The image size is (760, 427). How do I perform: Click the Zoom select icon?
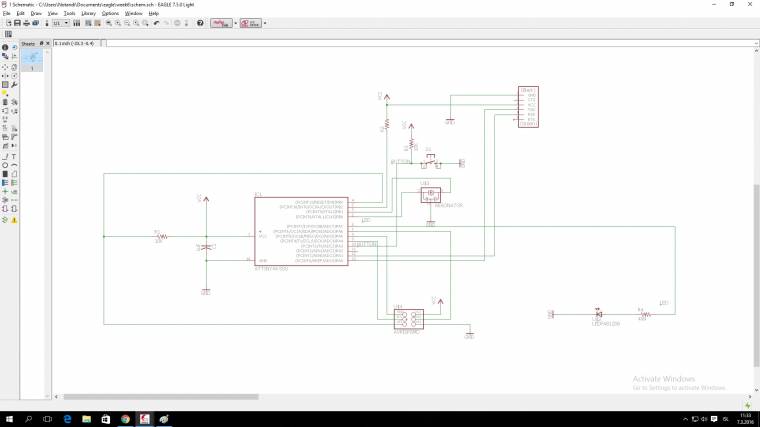pos(145,23)
